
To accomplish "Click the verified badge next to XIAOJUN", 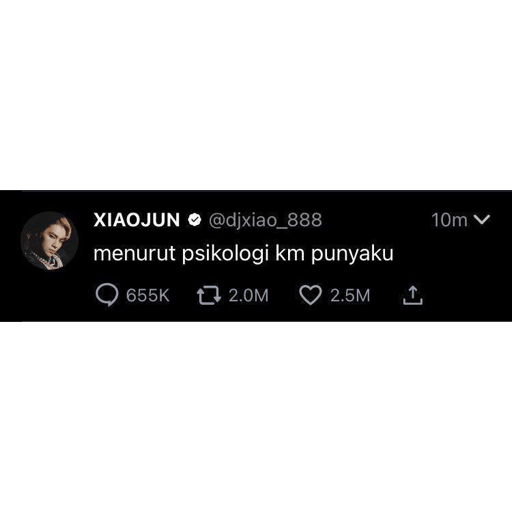I will (195, 220).
